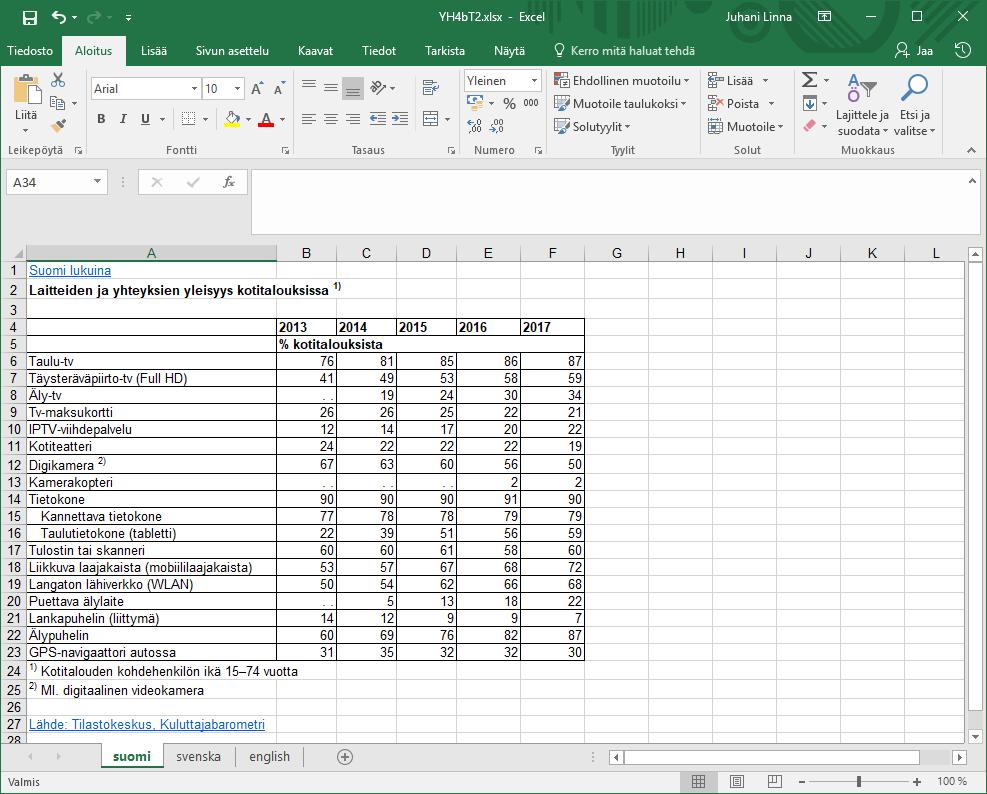Decrease font size with the smaller A
This screenshot has height=794, width=987.
[x=279, y=89]
